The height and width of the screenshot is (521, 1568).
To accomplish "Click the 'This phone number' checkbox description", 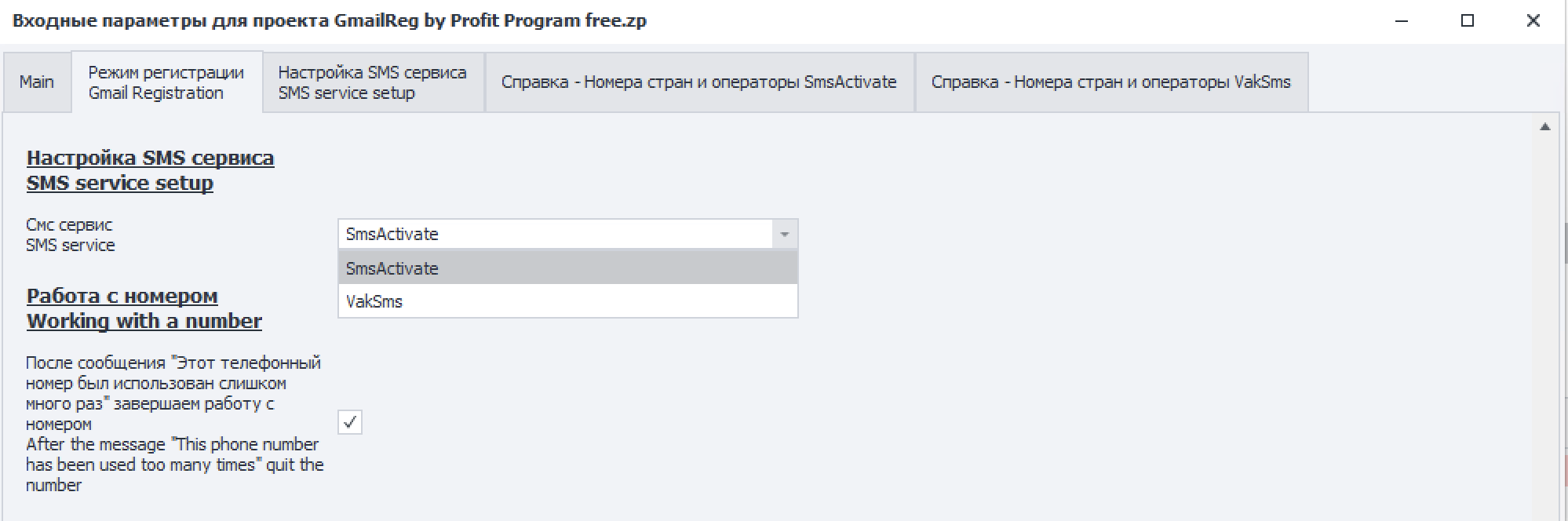I will (x=173, y=424).
